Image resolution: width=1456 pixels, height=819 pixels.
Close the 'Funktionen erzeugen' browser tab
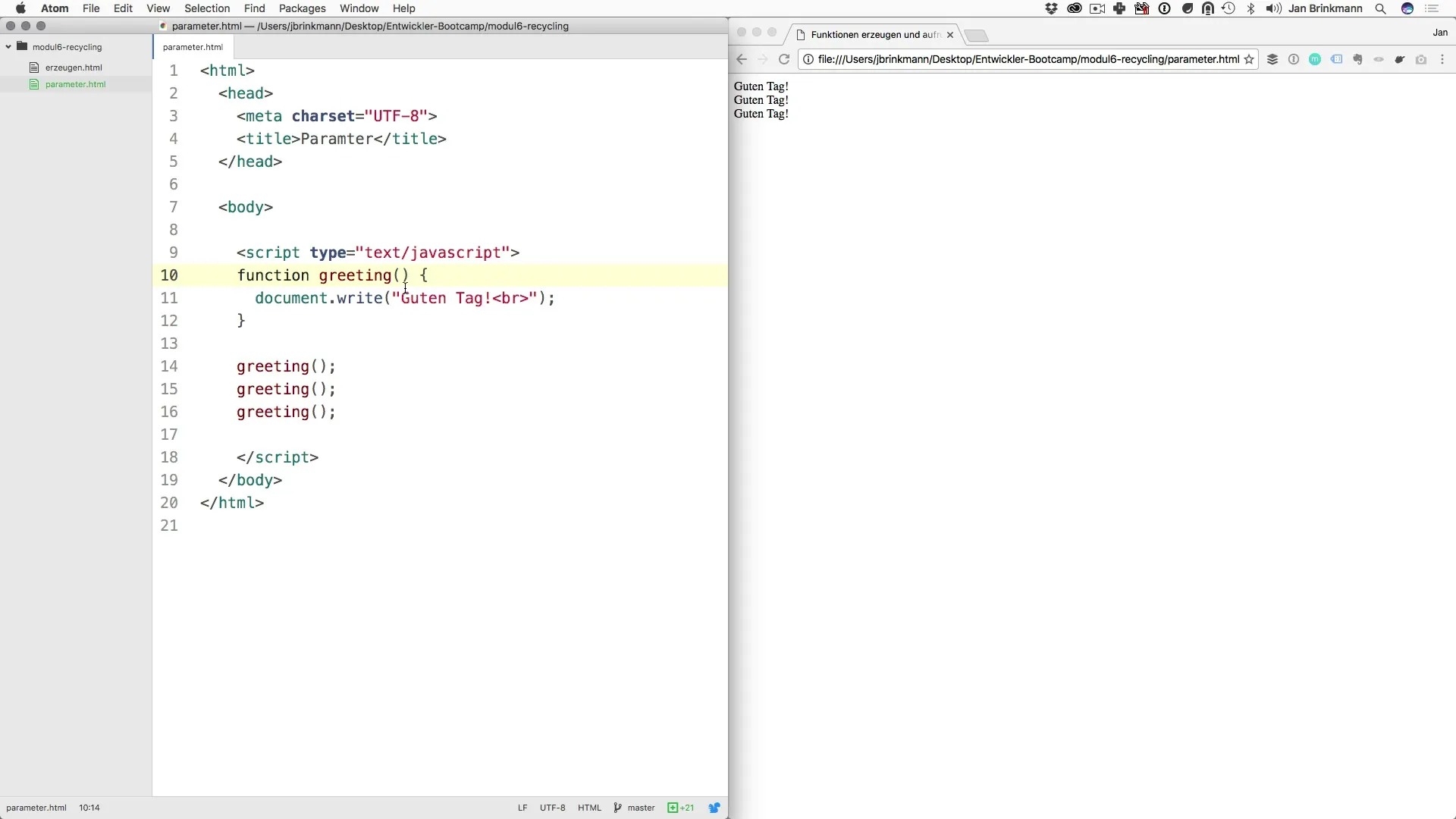(x=949, y=35)
